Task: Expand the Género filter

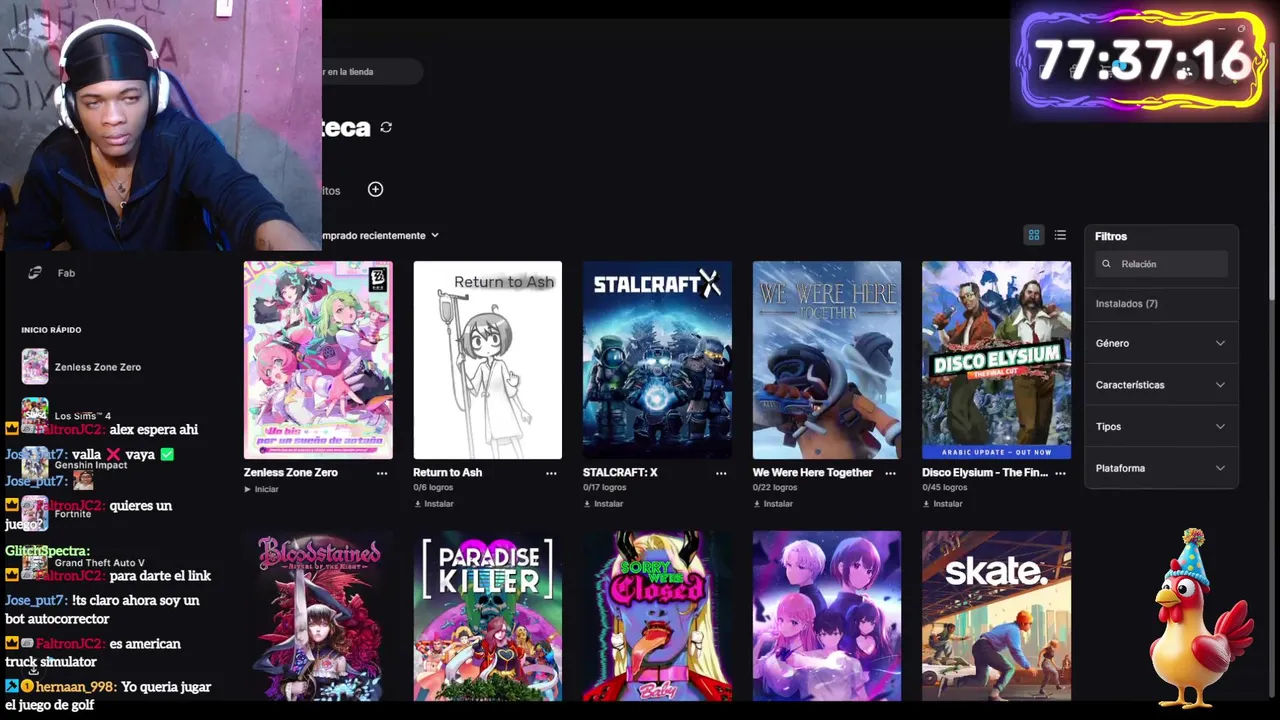Action: [1160, 343]
